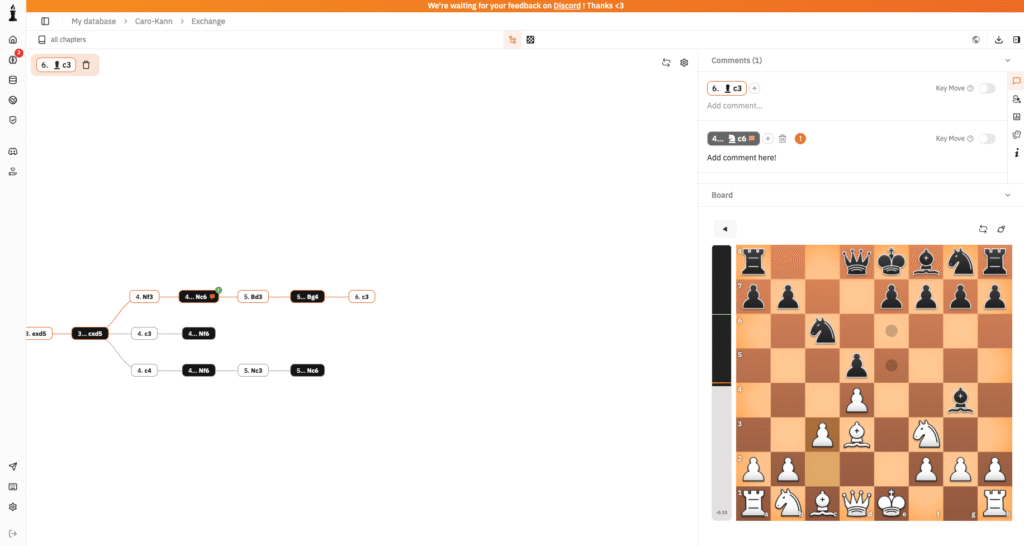
Task: Collapse the Board section chevron
Action: pos(1008,195)
